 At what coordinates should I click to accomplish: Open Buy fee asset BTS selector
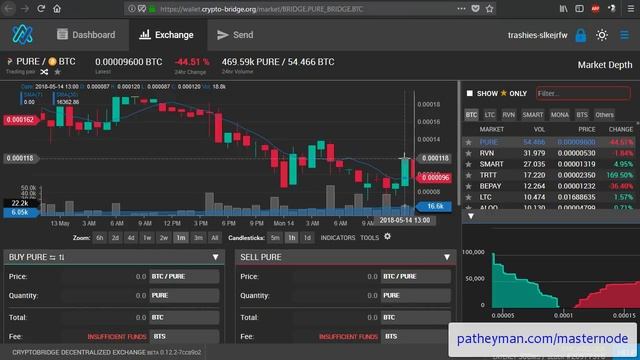[x=184, y=336]
